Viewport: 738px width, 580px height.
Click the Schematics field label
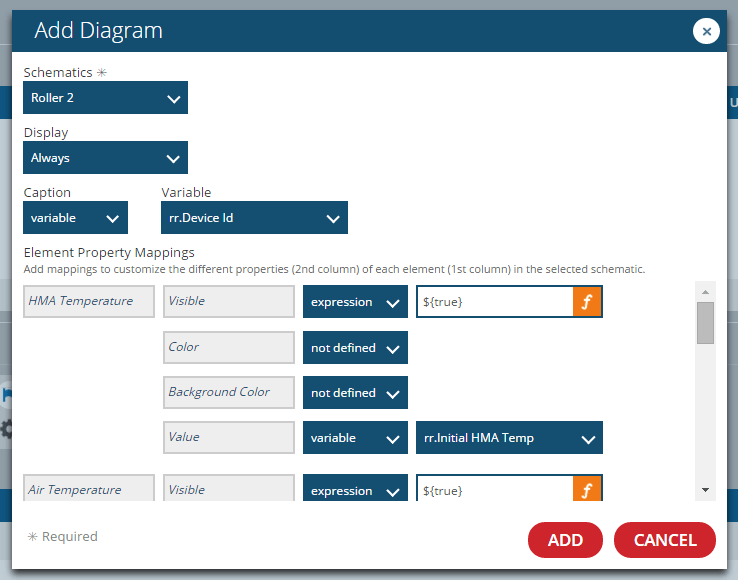58,72
